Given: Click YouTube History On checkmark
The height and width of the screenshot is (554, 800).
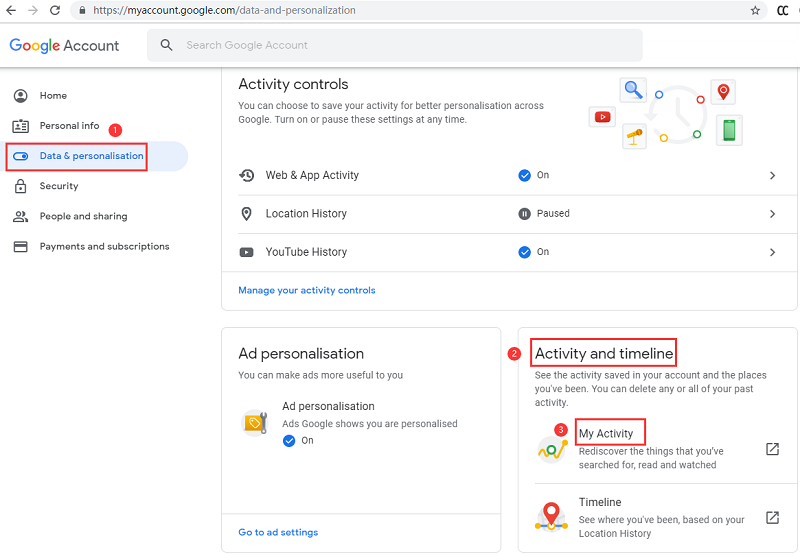Looking at the screenshot, I should pyautogui.click(x=524, y=252).
